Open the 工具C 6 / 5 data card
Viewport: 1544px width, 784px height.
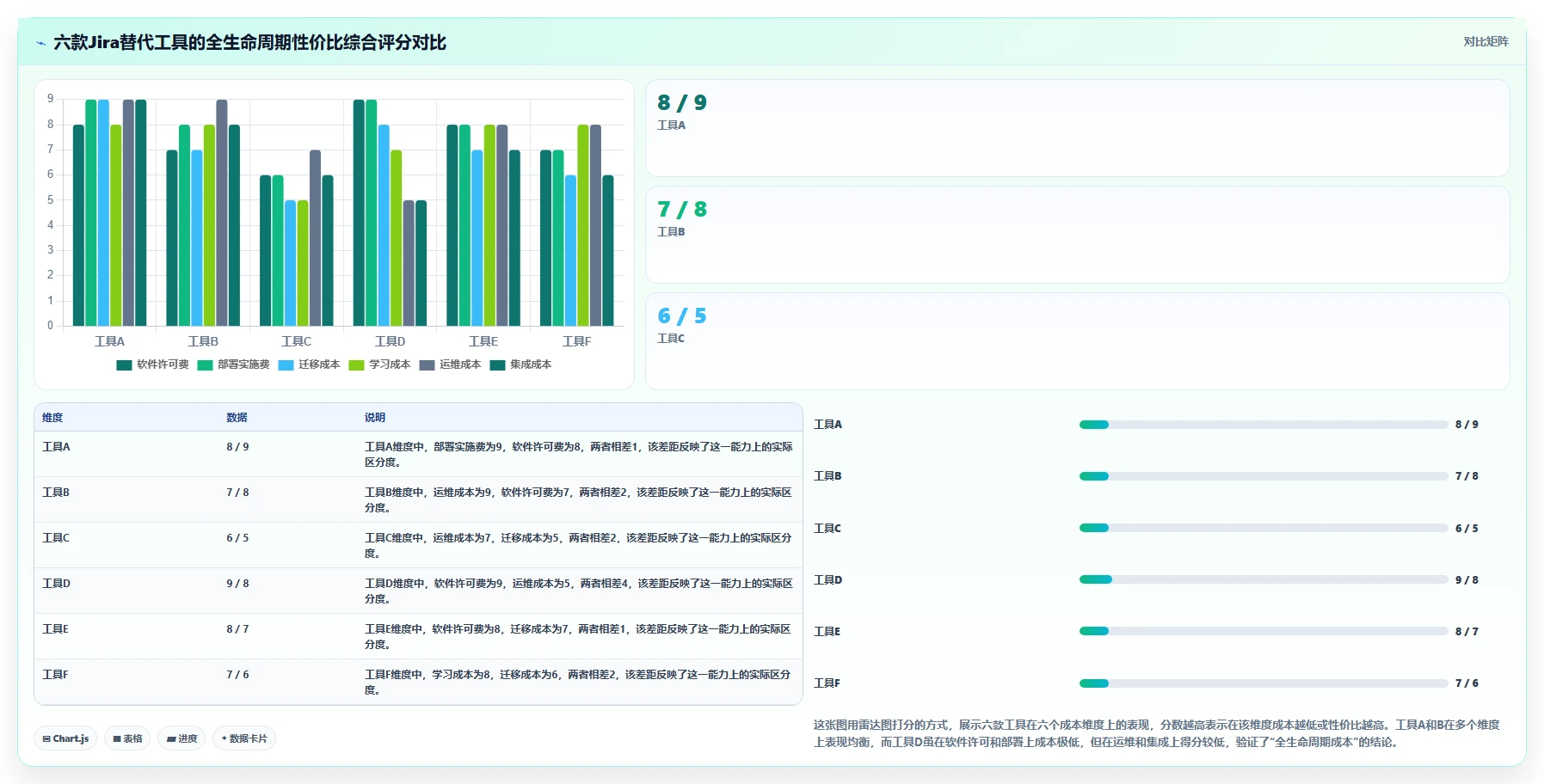1077,341
